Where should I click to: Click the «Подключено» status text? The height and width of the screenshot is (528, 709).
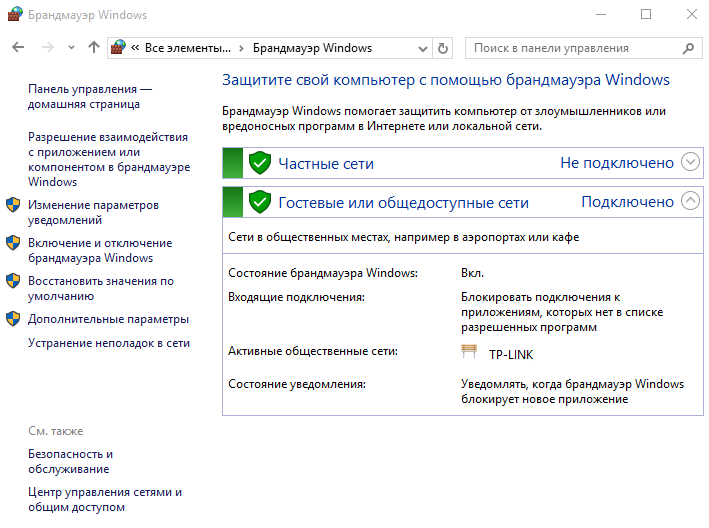(627, 202)
